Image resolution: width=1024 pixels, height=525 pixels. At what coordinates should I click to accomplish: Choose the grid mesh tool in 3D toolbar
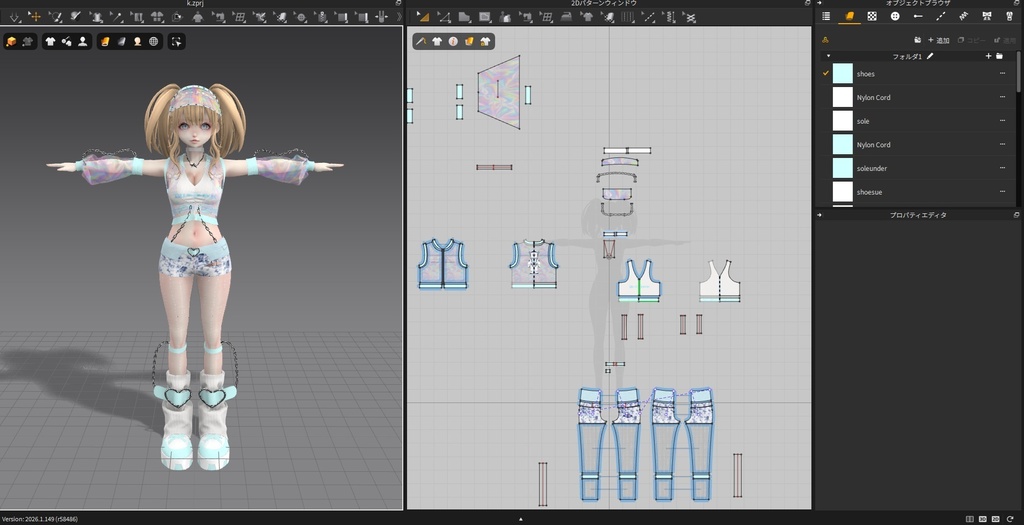(x=239, y=17)
